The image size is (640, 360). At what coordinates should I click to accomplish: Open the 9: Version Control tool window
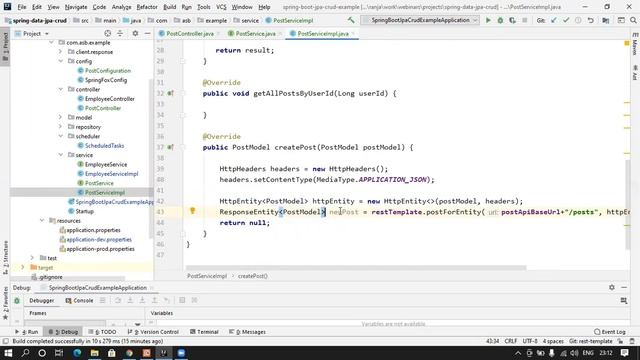tap(153, 332)
